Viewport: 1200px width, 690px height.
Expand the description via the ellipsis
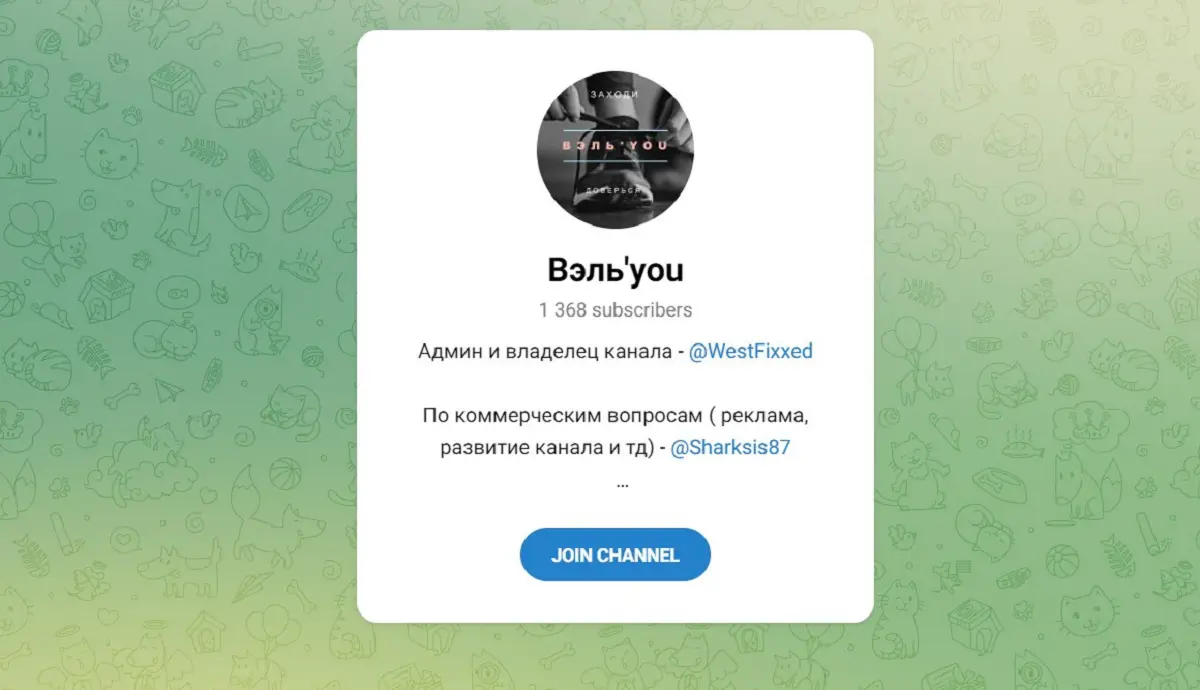(x=622, y=484)
